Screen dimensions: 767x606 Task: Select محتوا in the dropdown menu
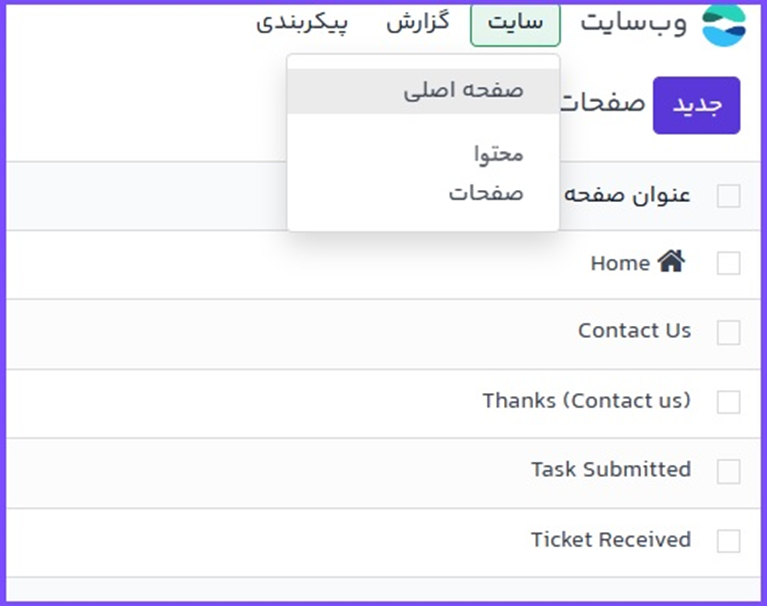click(x=498, y=154)
